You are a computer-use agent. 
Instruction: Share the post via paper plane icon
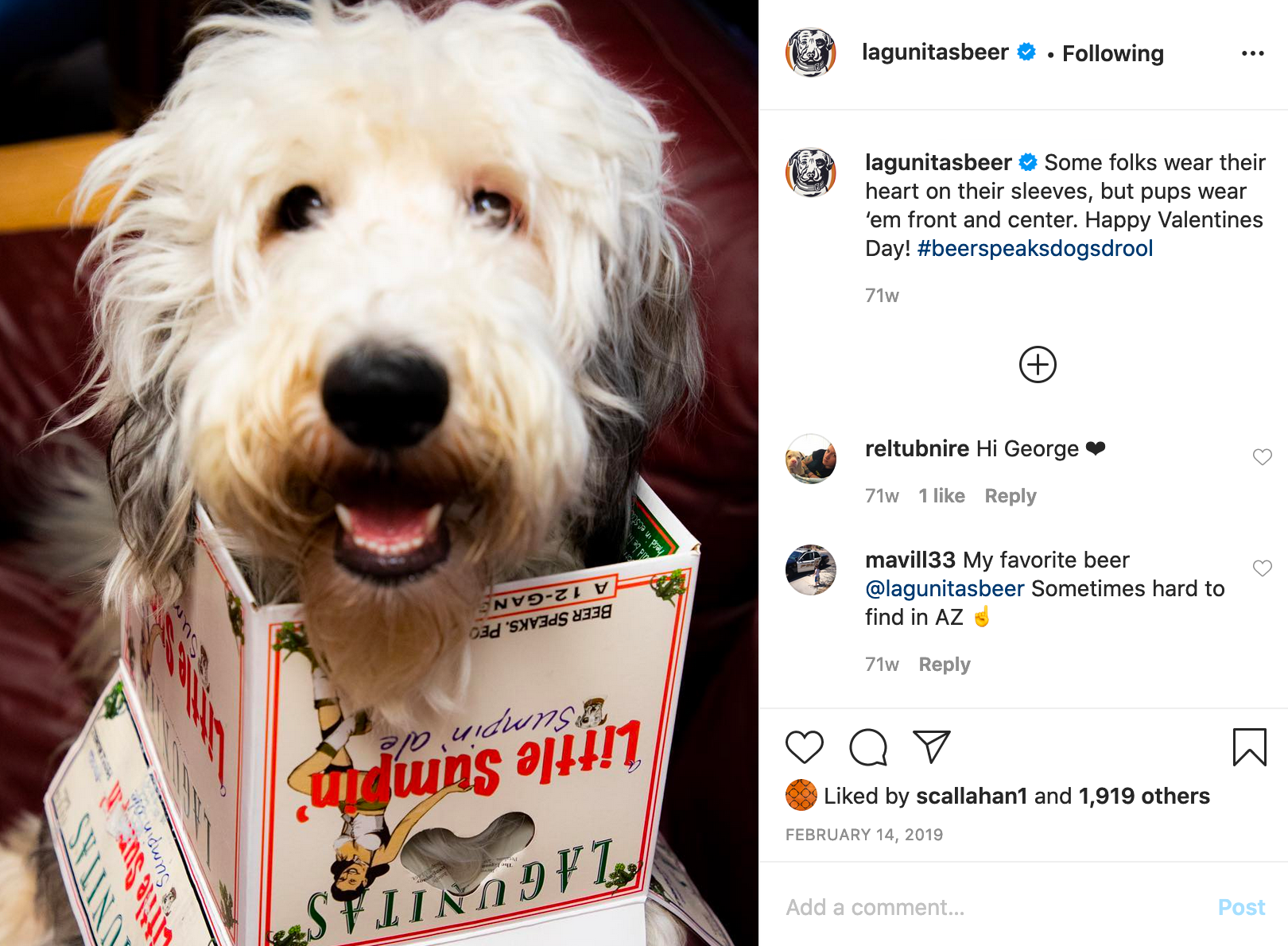tap(932, 747)
